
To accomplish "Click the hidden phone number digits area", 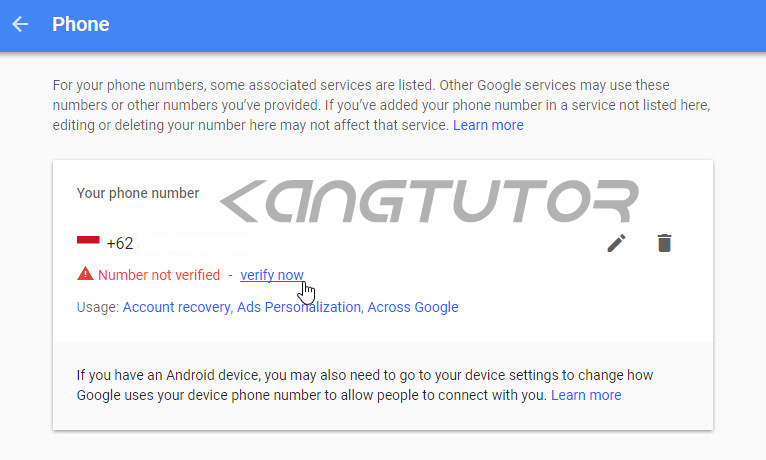I will click(x=193, y=243).
